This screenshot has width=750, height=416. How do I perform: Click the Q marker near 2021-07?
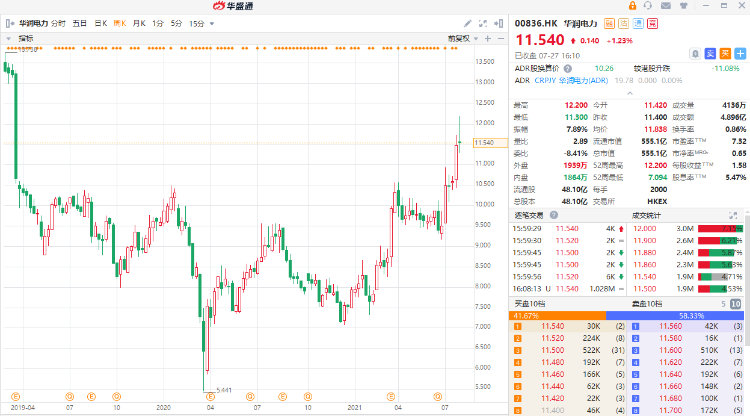[x=438, y=396]
